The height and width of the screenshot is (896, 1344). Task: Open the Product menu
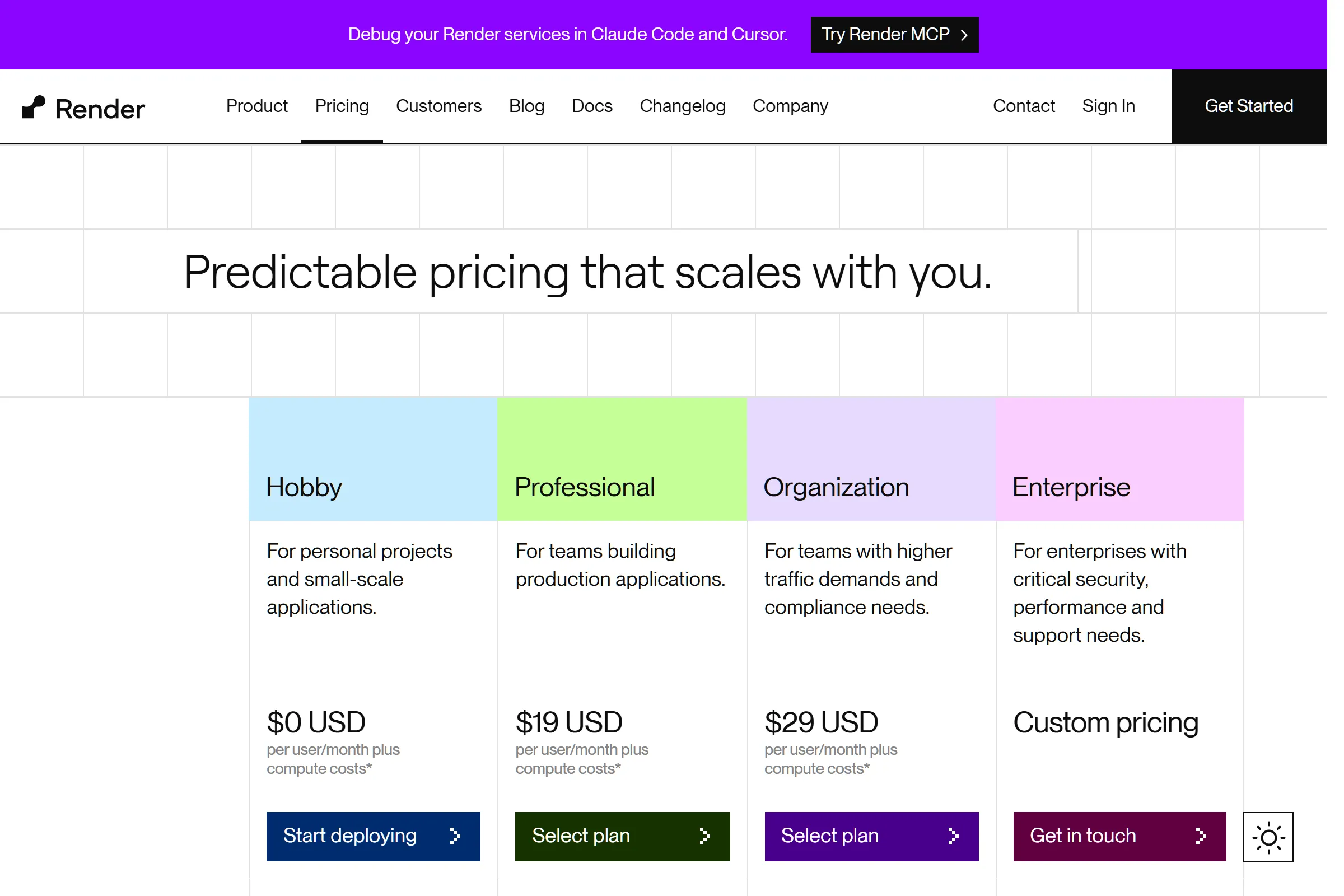256,106
